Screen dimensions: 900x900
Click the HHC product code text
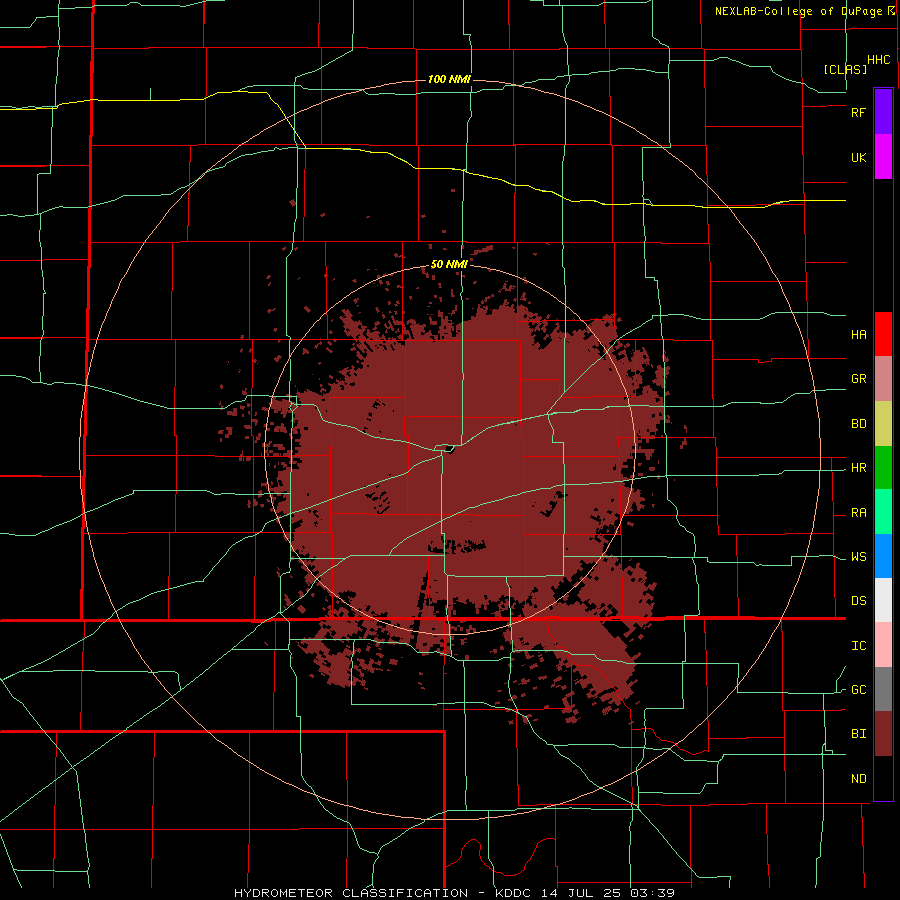click(878, 60)
